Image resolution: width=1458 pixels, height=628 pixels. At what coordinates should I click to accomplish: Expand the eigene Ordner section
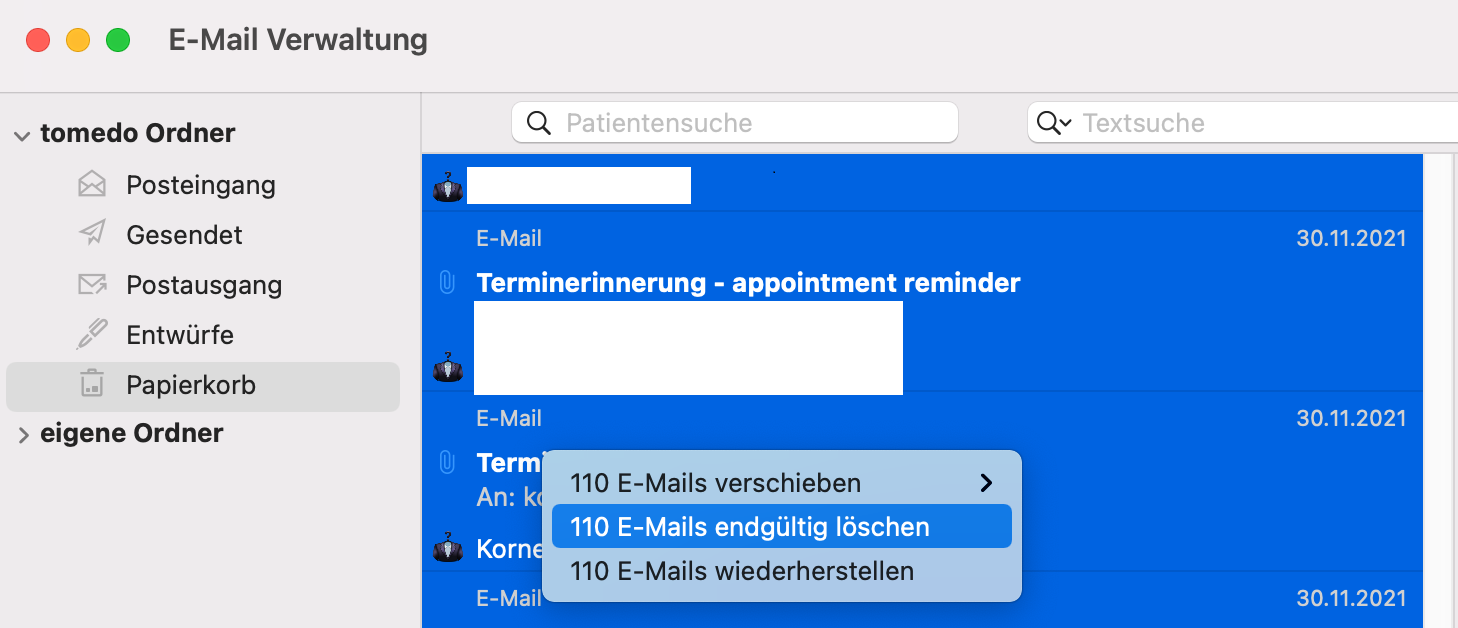coord(23,435)
